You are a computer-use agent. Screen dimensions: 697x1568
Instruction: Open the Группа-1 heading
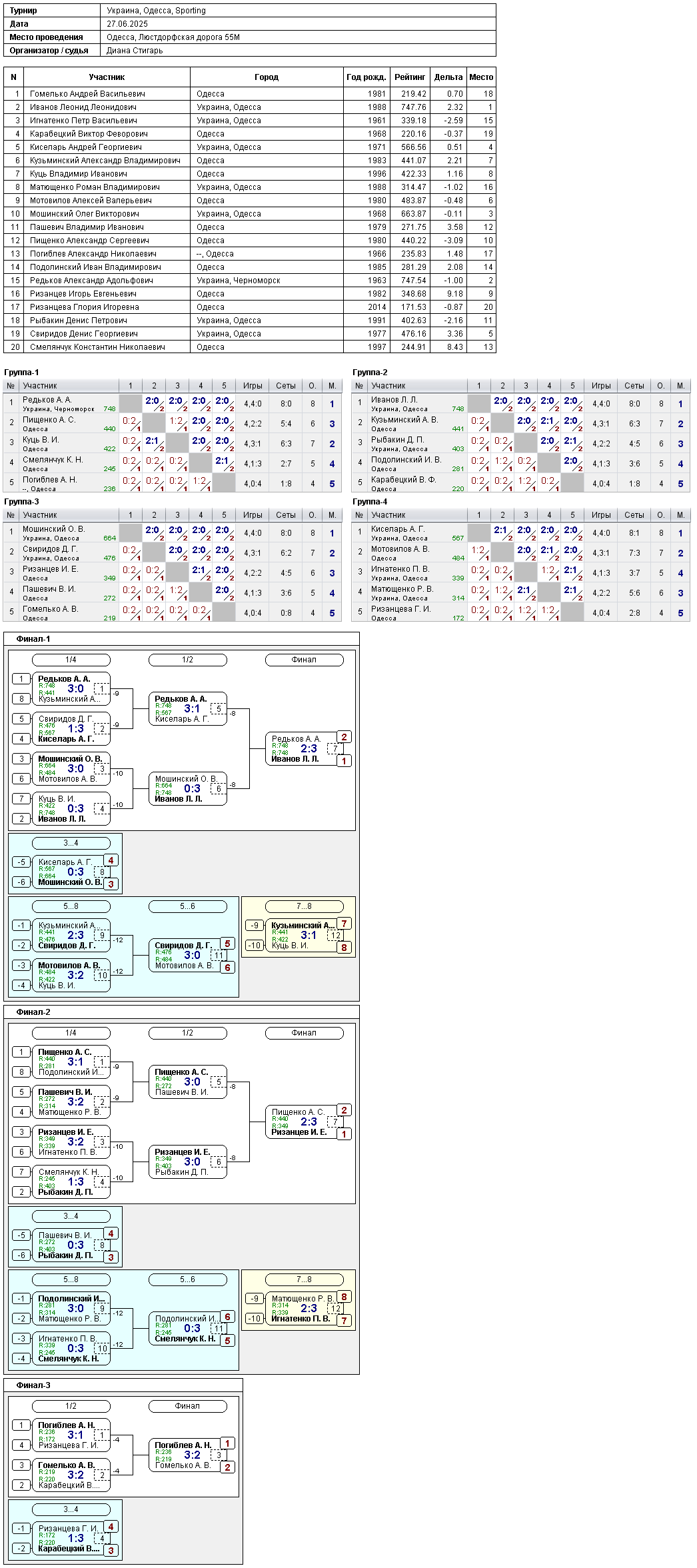21,373
